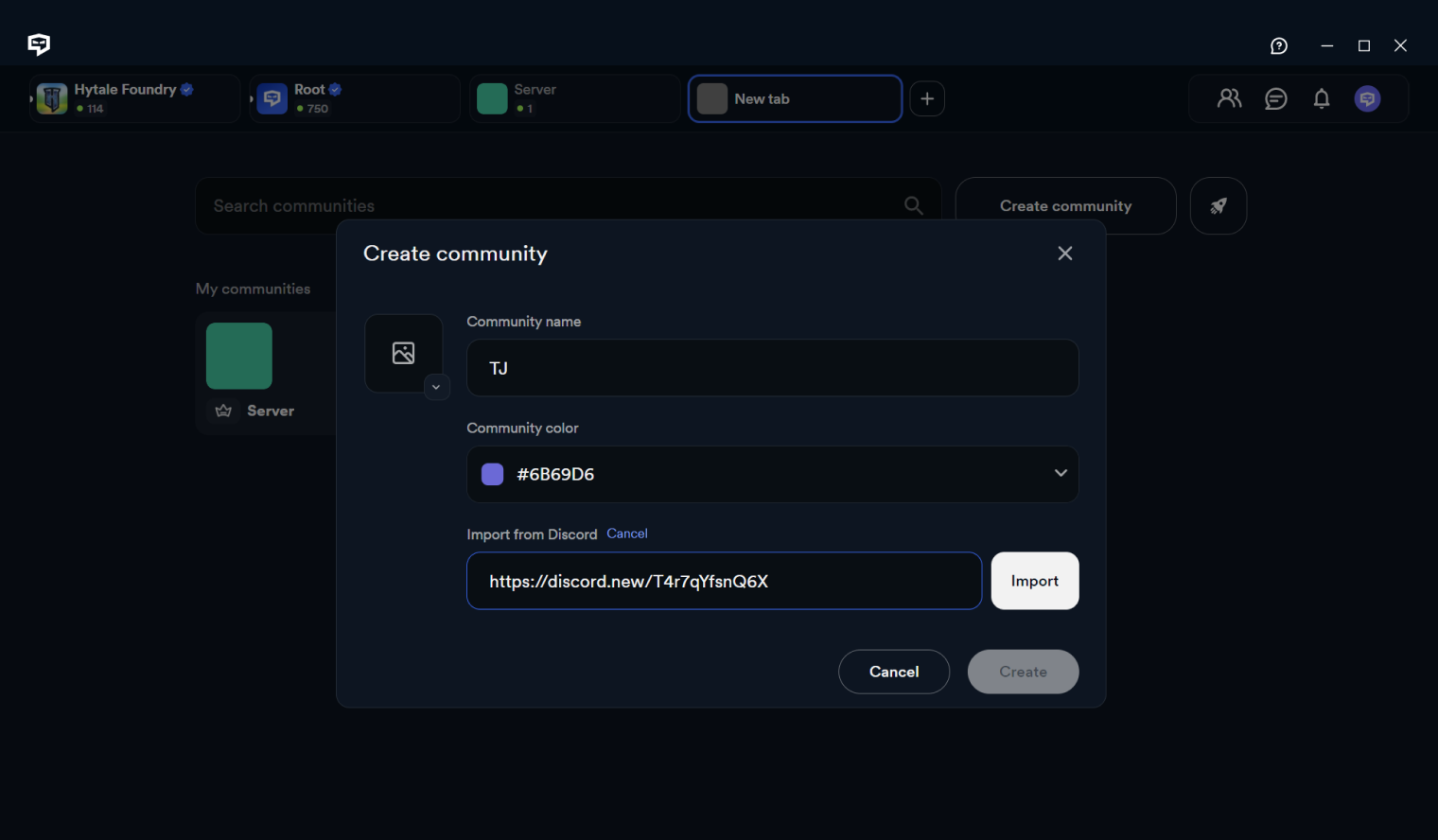Close the Create community dialog
This screenshot has height=840, width=1438.
[x=1065, y=254]
